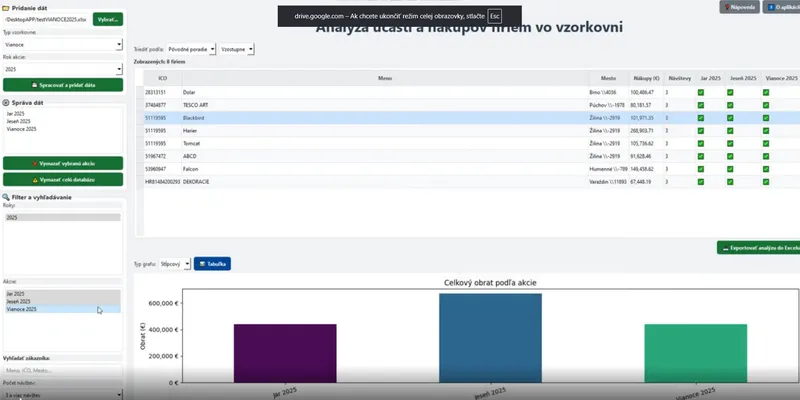The image size is (800, 400).
Task: Click the Púchov city cell
Action: [x=608, y=105]
